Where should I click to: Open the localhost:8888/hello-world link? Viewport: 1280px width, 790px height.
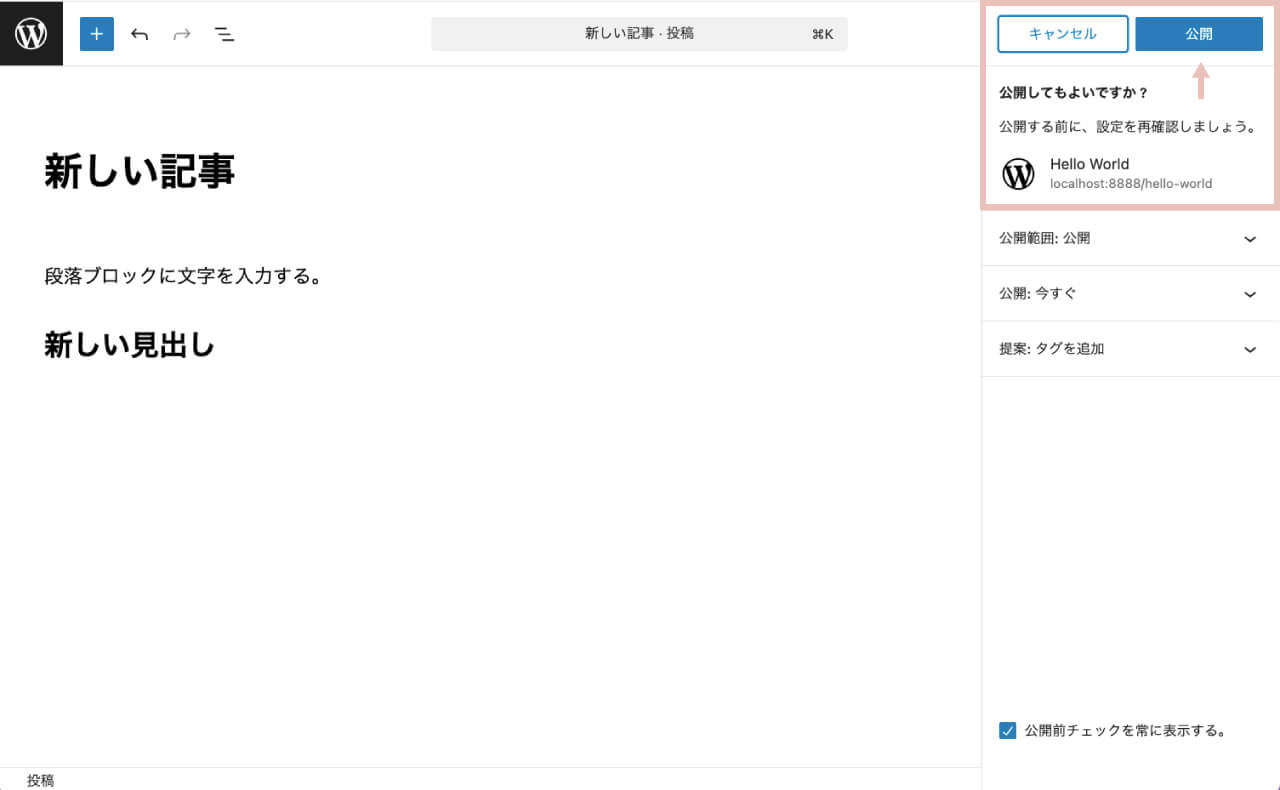coord(1130,183)
